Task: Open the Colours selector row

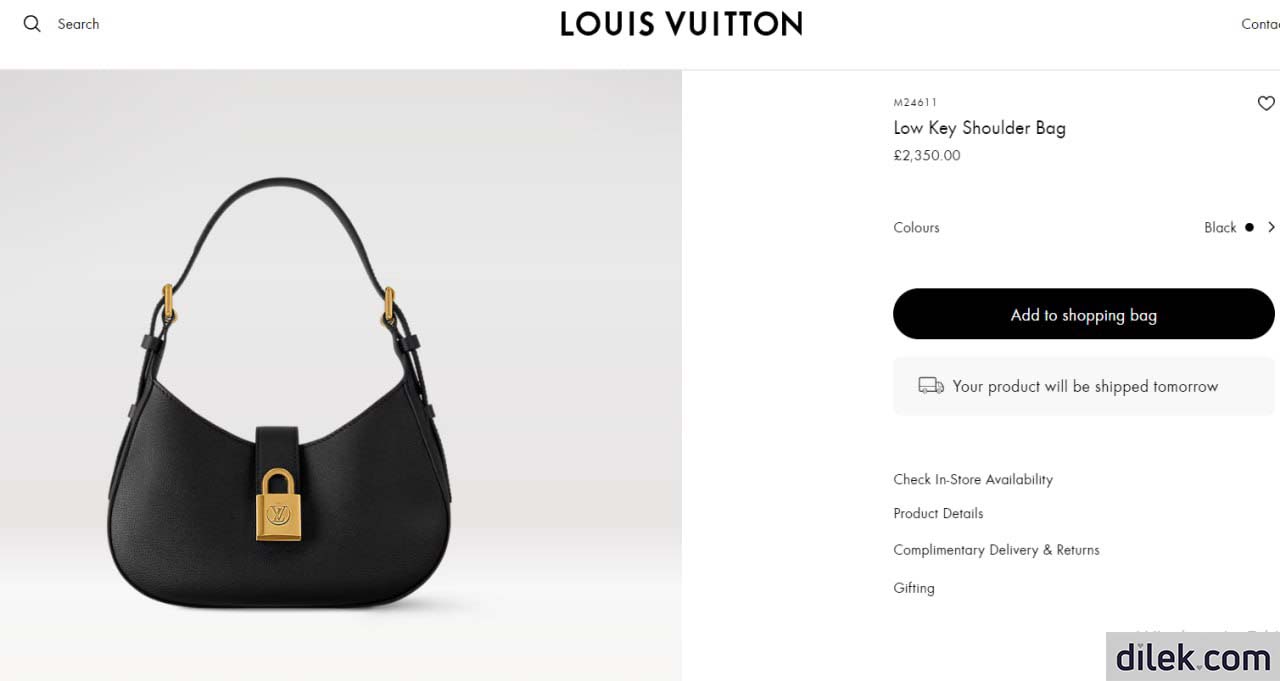Action: click(x=1085, y=227)
